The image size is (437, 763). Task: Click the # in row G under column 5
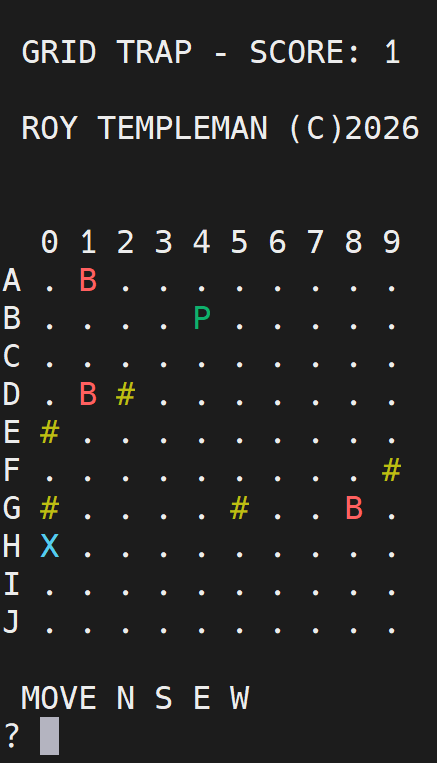[239, 508]
